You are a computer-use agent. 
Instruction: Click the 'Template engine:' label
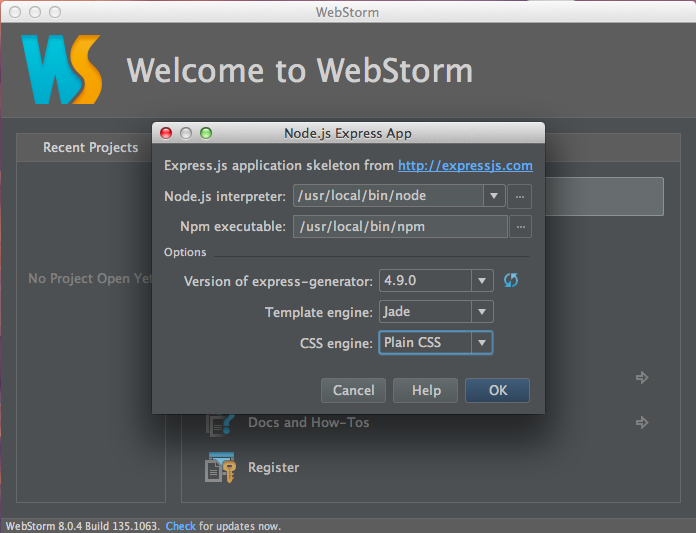point(319,312)
